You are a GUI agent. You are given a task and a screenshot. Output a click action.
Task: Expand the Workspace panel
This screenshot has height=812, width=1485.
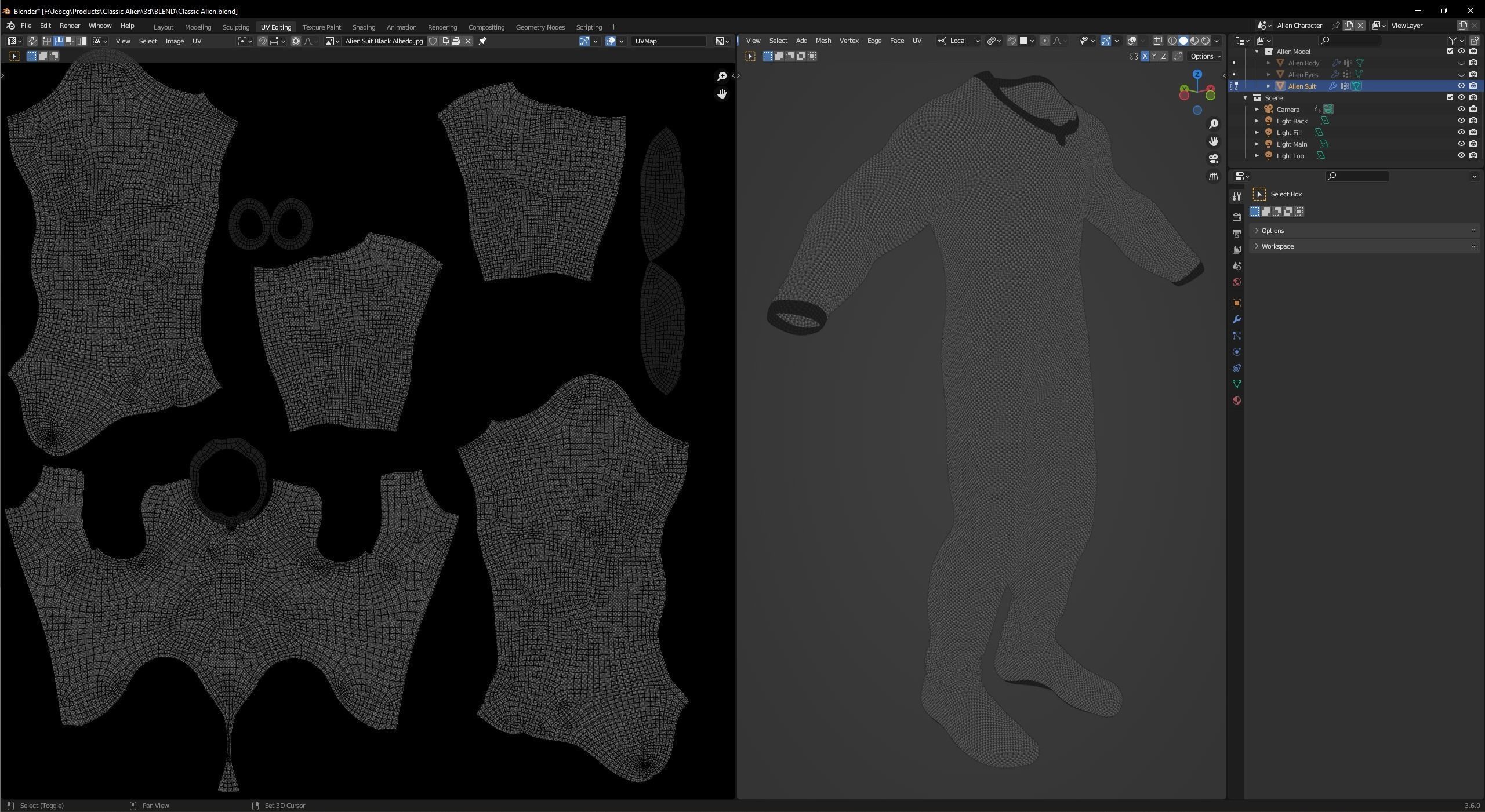1277,246
